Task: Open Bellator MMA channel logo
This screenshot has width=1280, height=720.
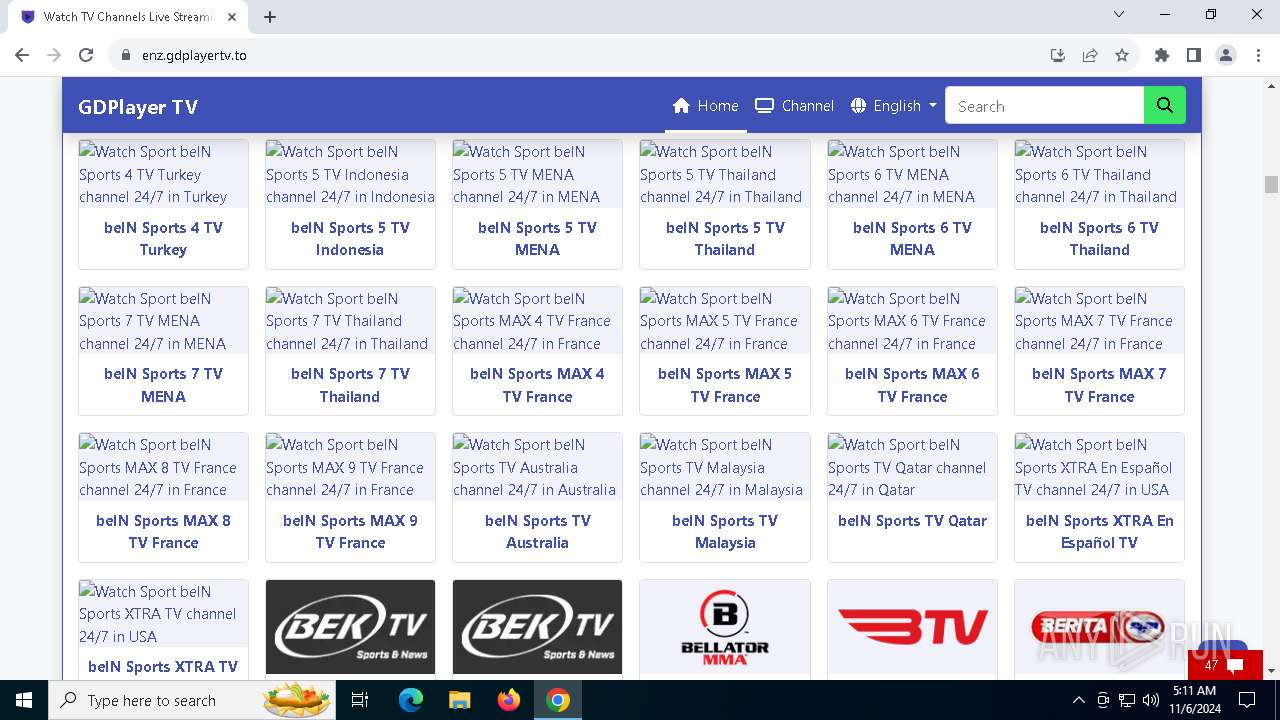Action: click(x=725, y=627)
